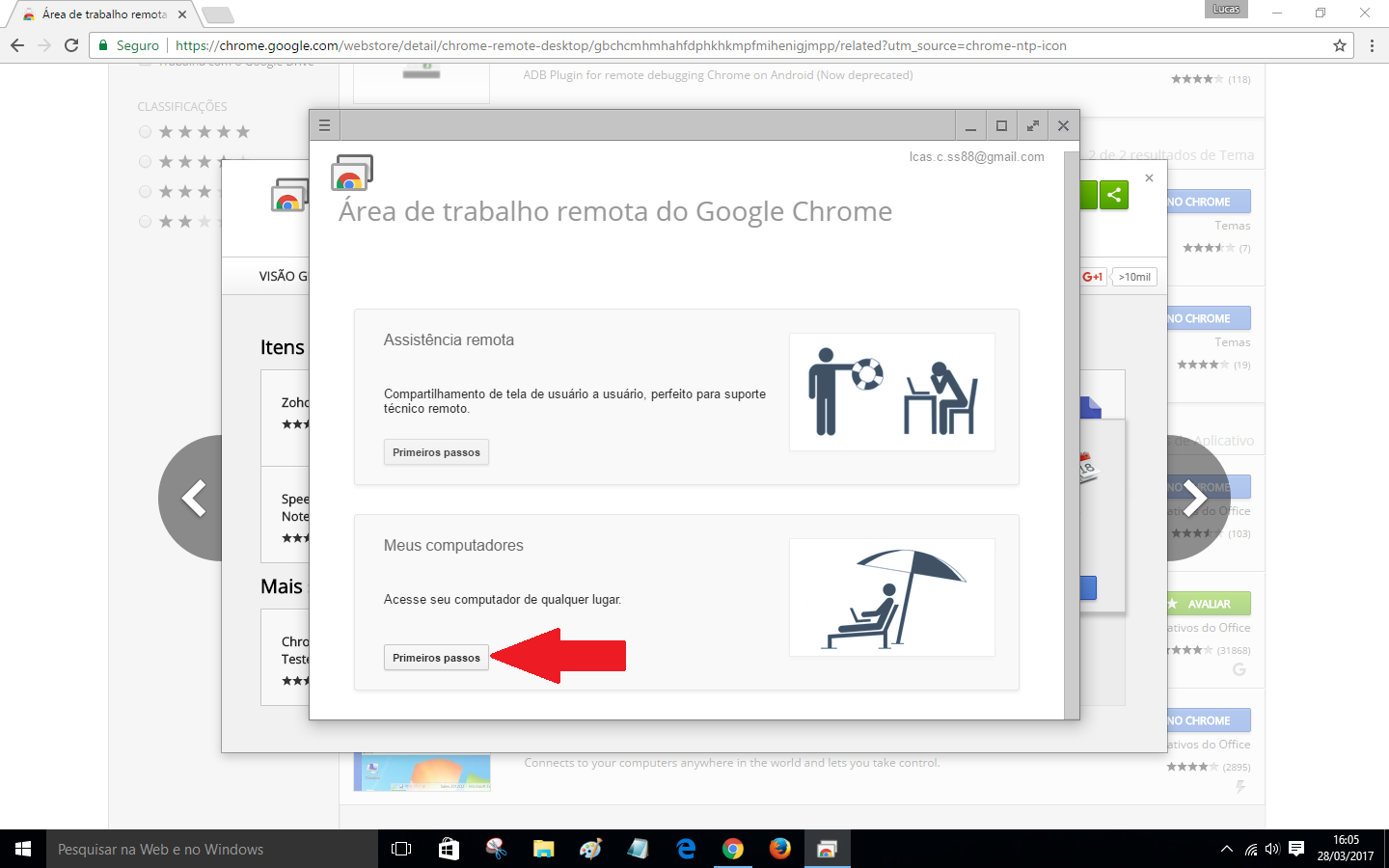This screenshot has width=1389, height=868.
Task: Bookmark this page with the star icon
Action: (x=1339, y=45)
